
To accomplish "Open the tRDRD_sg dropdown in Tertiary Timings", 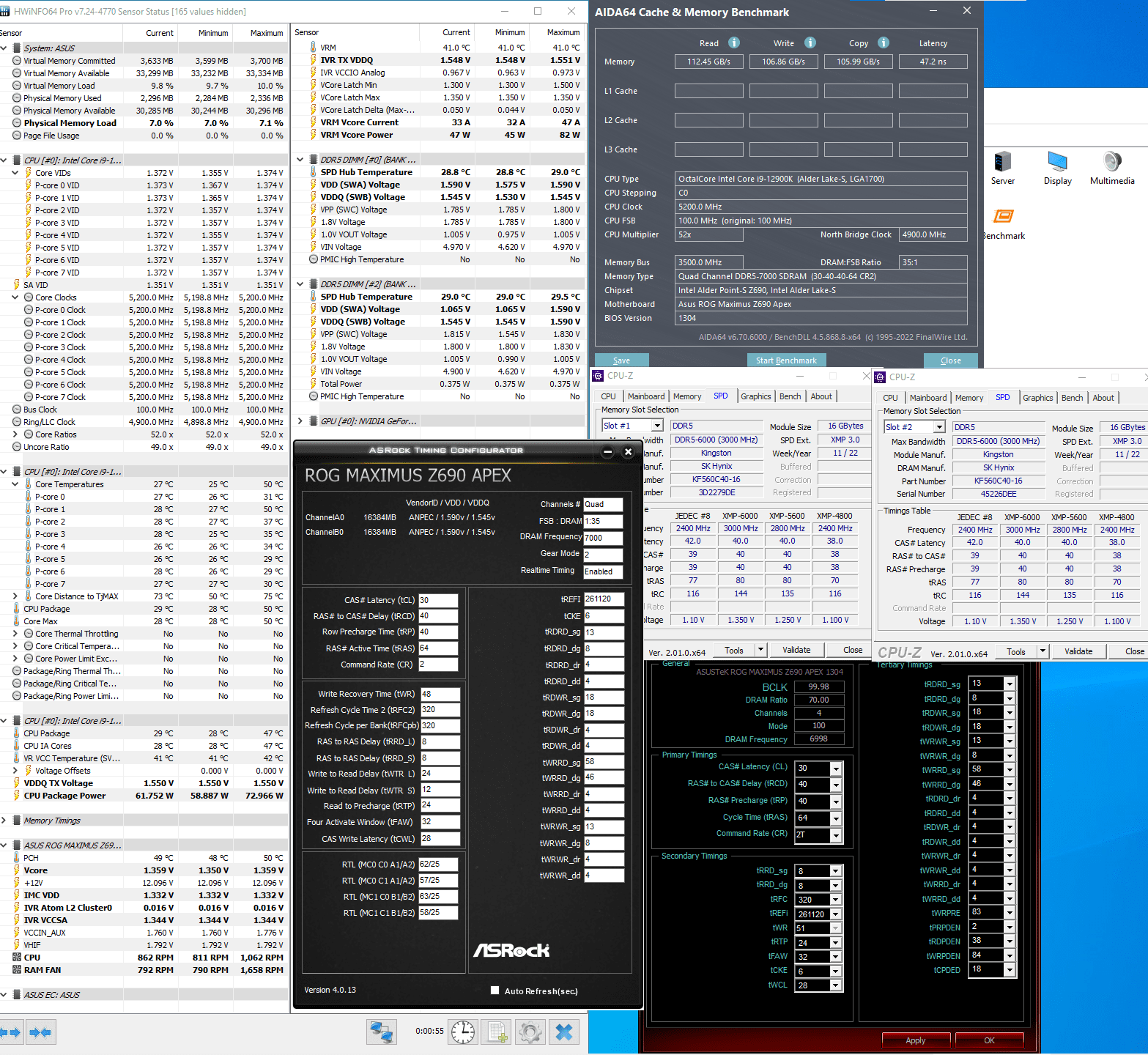I will pos(1010,684).
